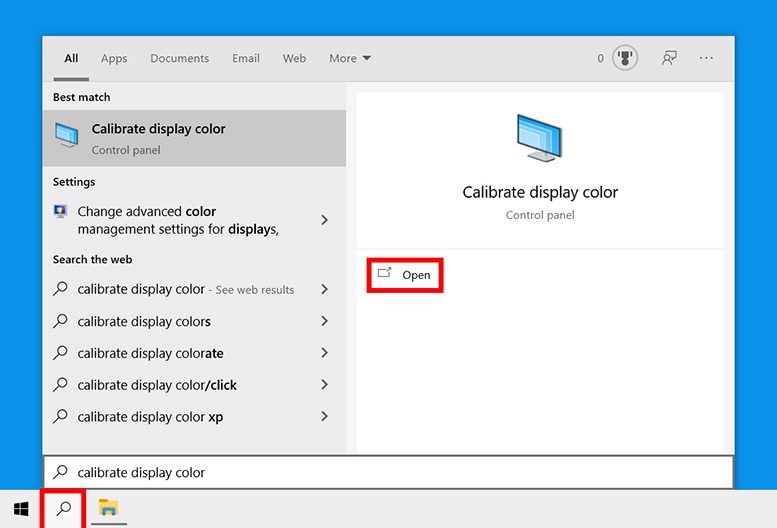This screenshot has width=777, height=528.
Task: Select the Calibrate display color best match
Action: 194,138
